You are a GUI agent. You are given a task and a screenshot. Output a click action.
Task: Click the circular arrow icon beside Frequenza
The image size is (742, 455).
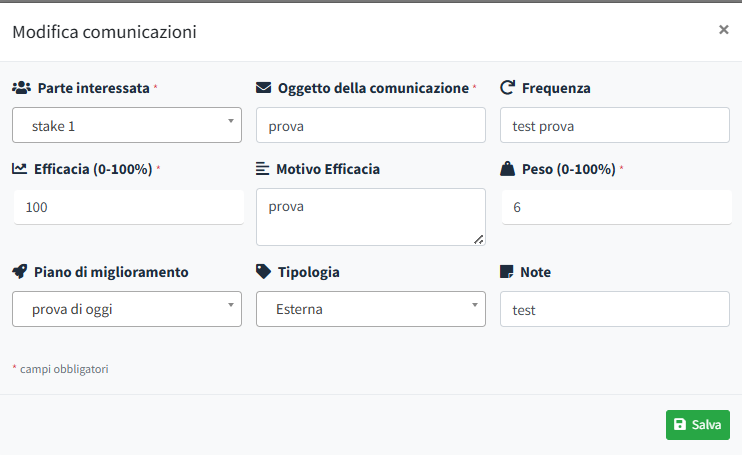pos(507,88)
